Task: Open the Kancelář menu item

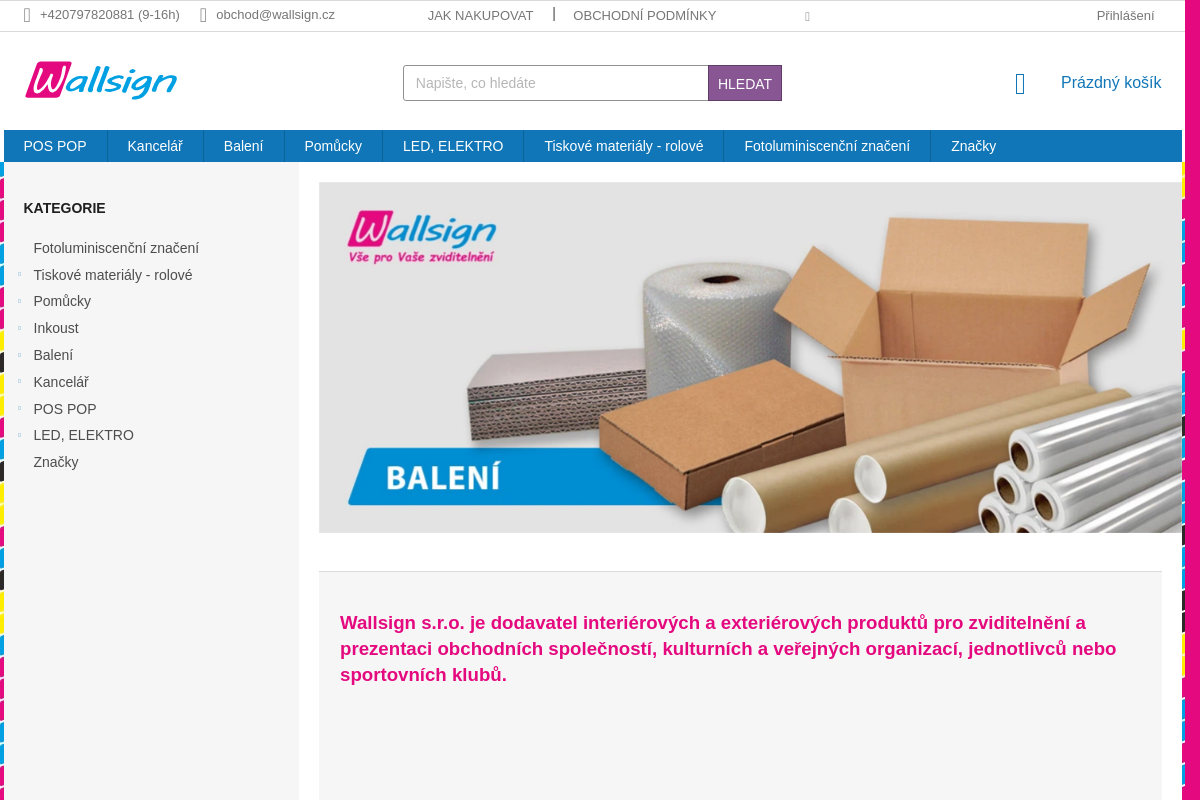Action: tap(155, 146)
